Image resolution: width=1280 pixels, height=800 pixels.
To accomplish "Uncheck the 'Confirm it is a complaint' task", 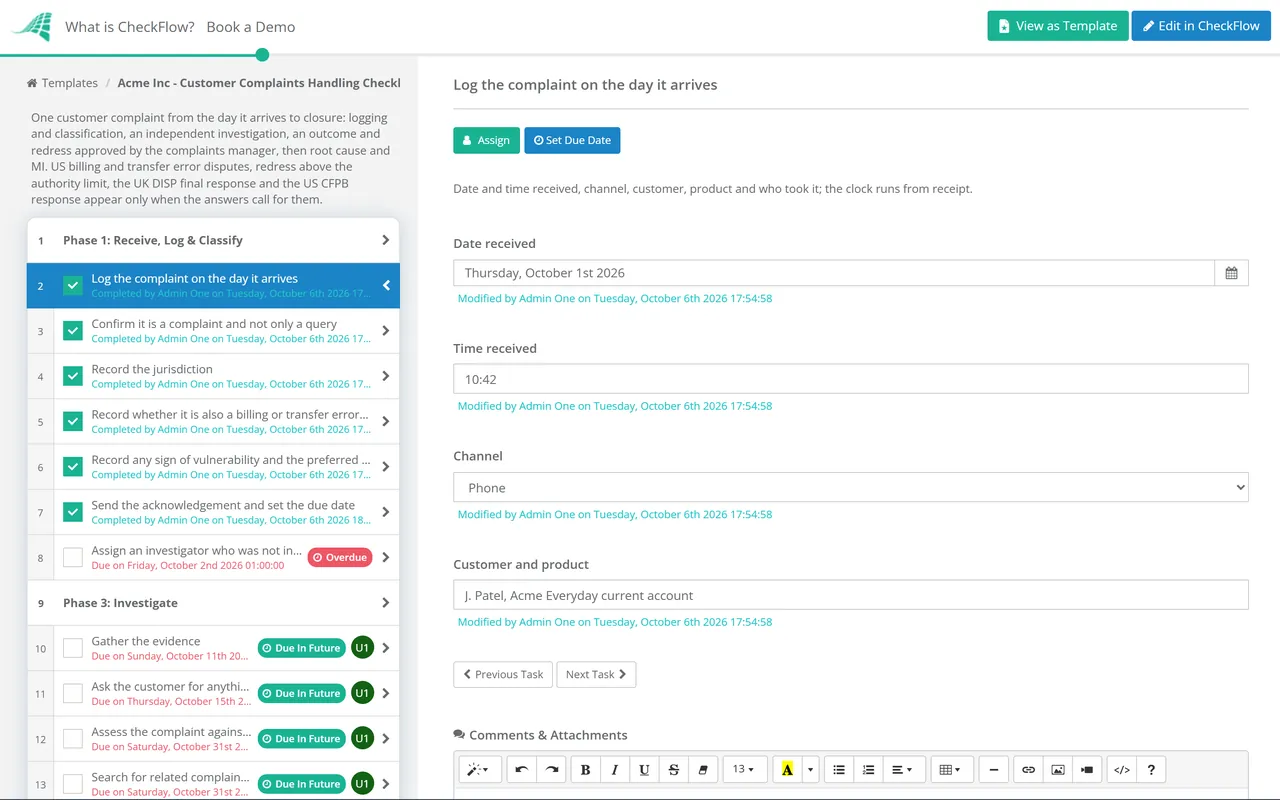I will [73, 331].
